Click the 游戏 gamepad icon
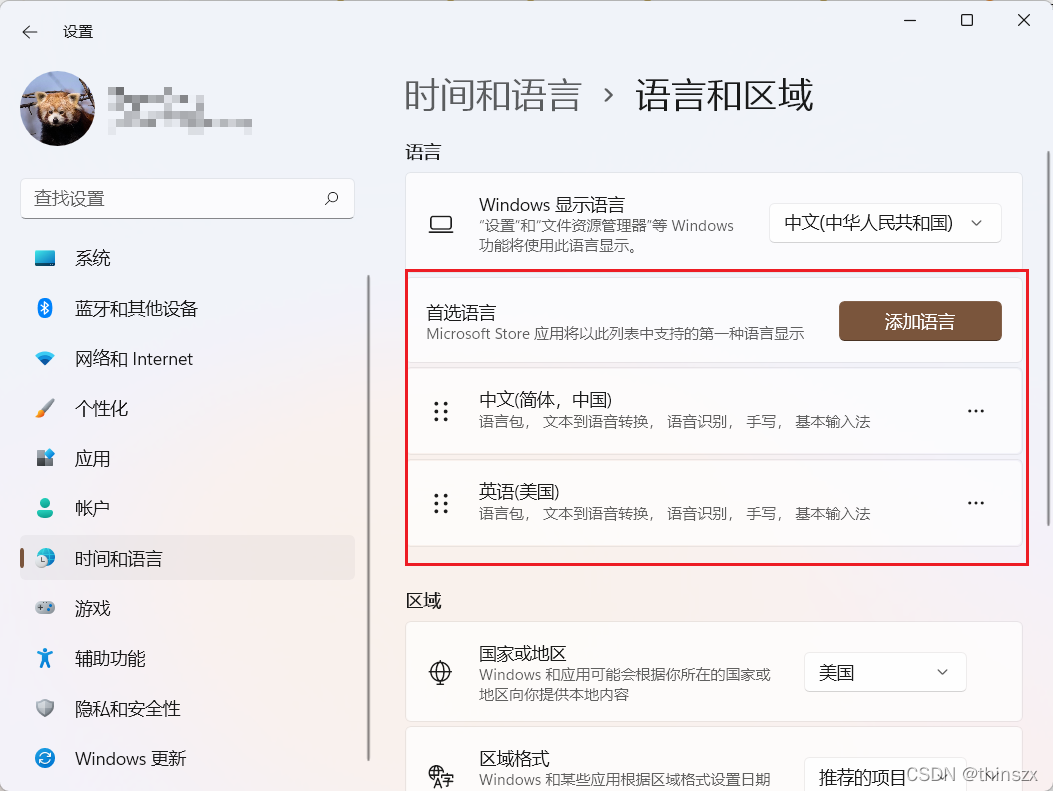This screenshot has width=1053, height=791. [x=45, y=608]
